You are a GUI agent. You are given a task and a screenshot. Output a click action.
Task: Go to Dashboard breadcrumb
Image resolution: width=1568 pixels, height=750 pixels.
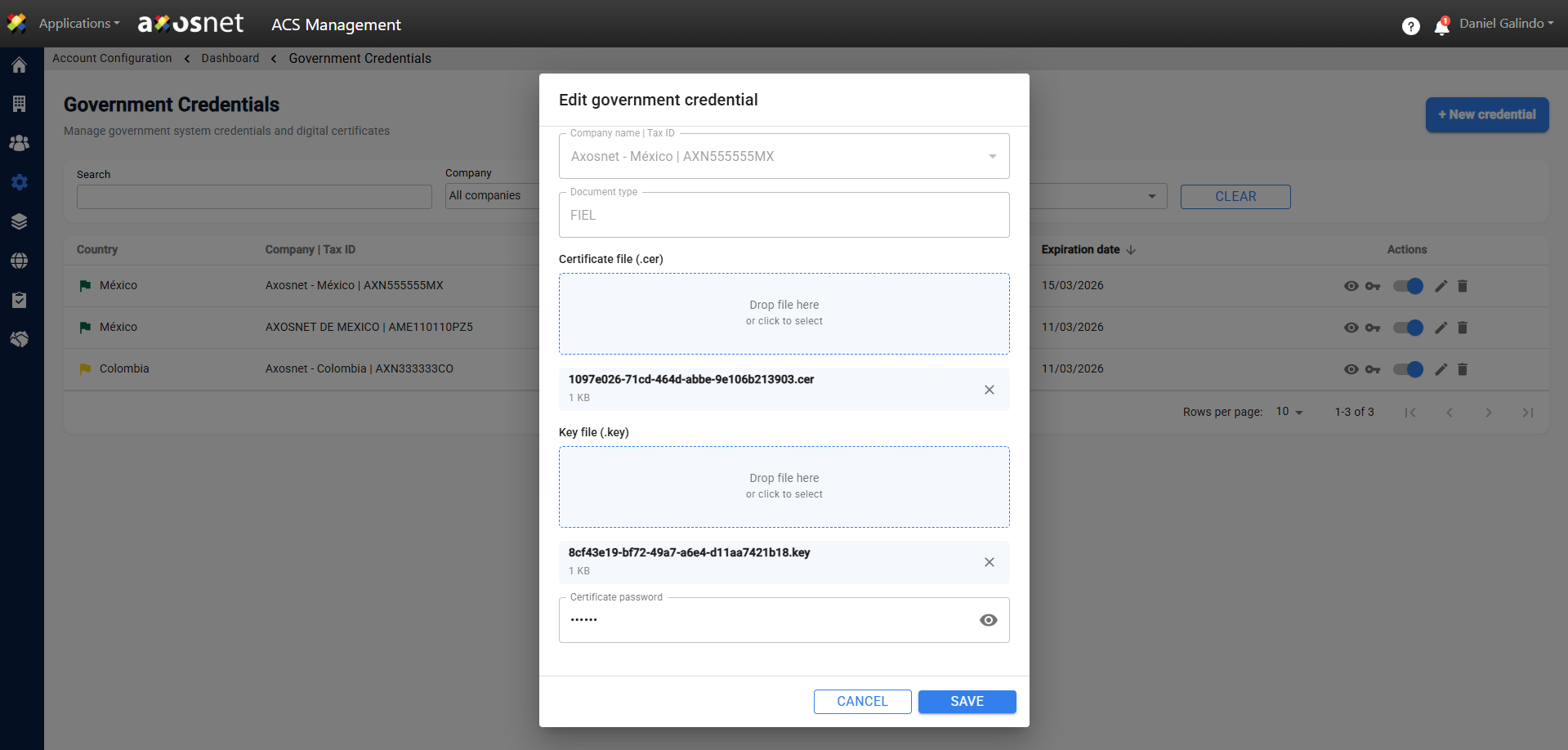pos(230,58)
